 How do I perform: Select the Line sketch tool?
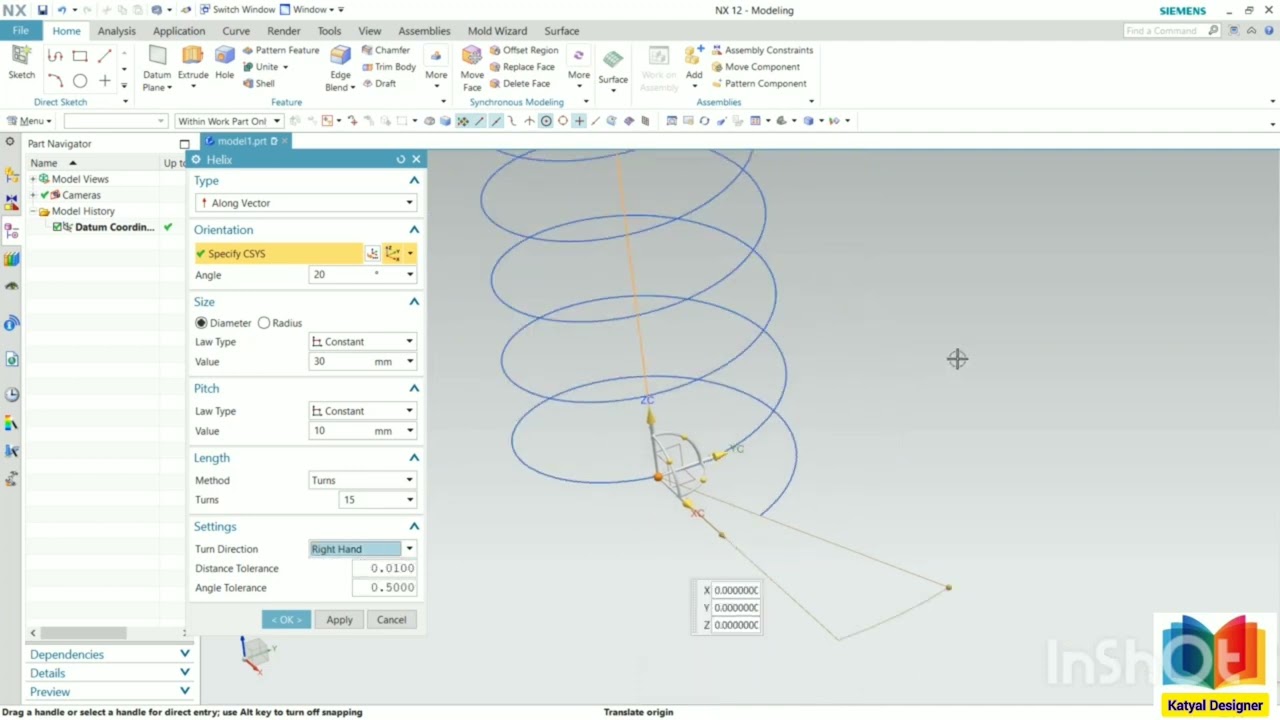coord(105,56)
